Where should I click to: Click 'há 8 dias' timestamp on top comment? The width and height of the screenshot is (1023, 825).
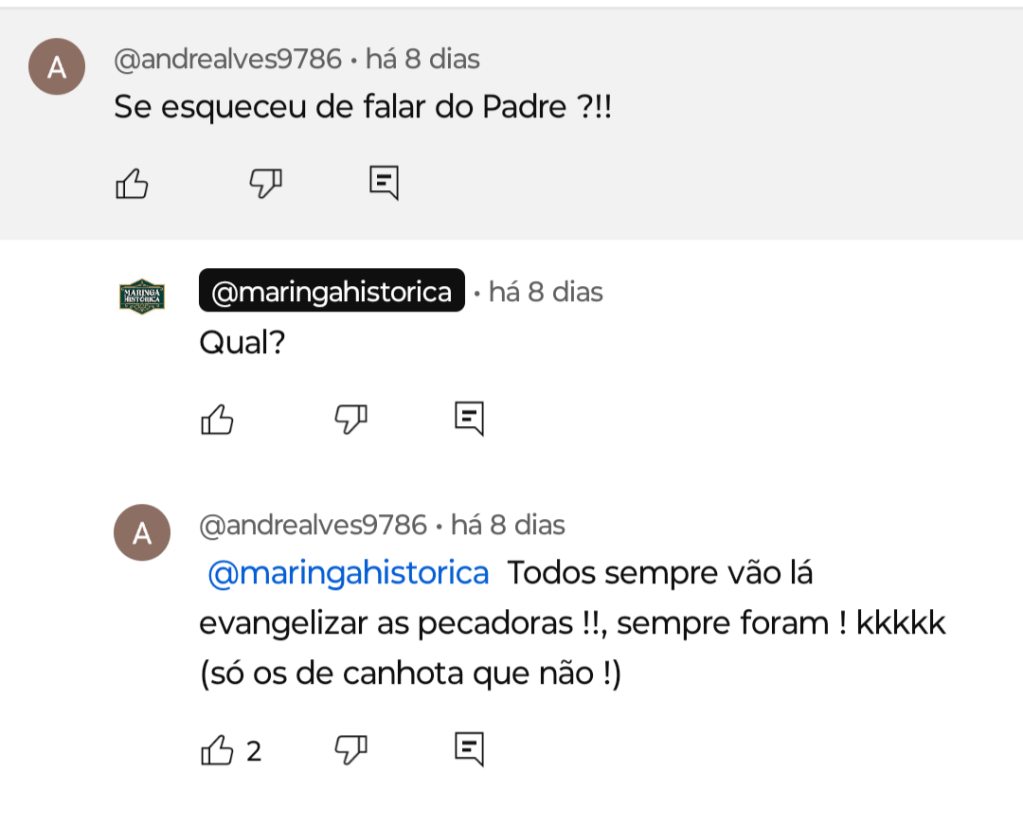(x=423, y=59)
